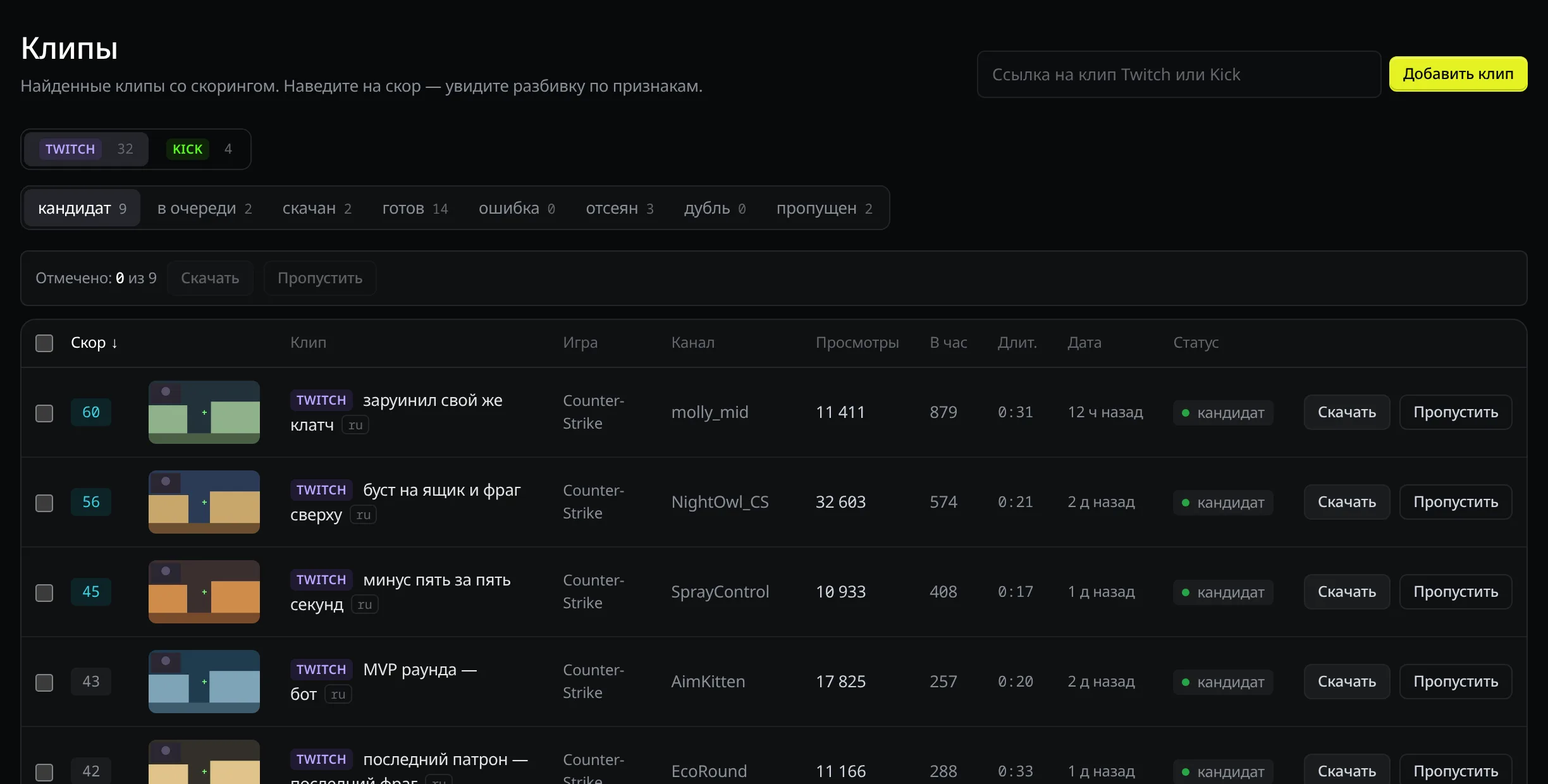Check the box for the molly_mid clip row
Image resolution: width=1548 pixels, height=784 pixels.
point(44,413)
